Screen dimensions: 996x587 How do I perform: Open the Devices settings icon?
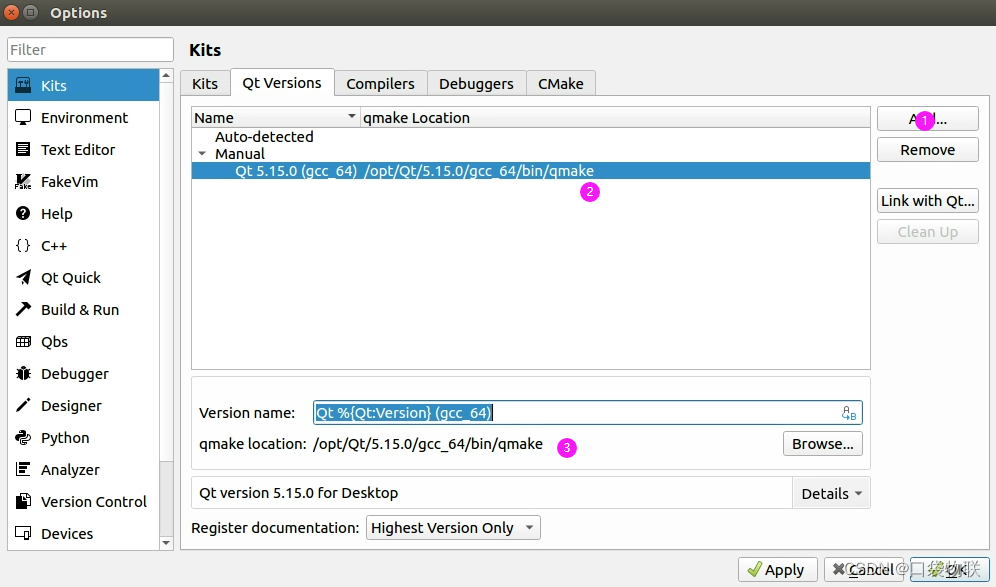(x=23, y=534)
